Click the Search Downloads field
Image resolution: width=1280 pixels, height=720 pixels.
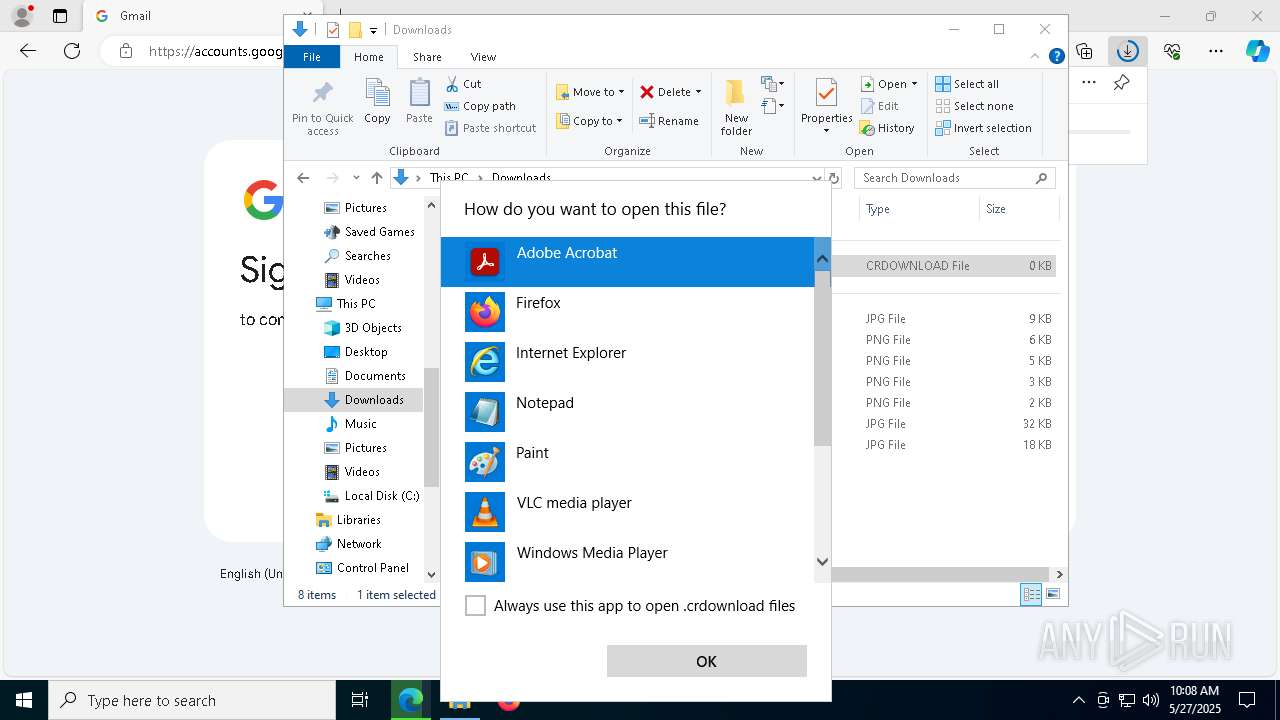point(955,178)
